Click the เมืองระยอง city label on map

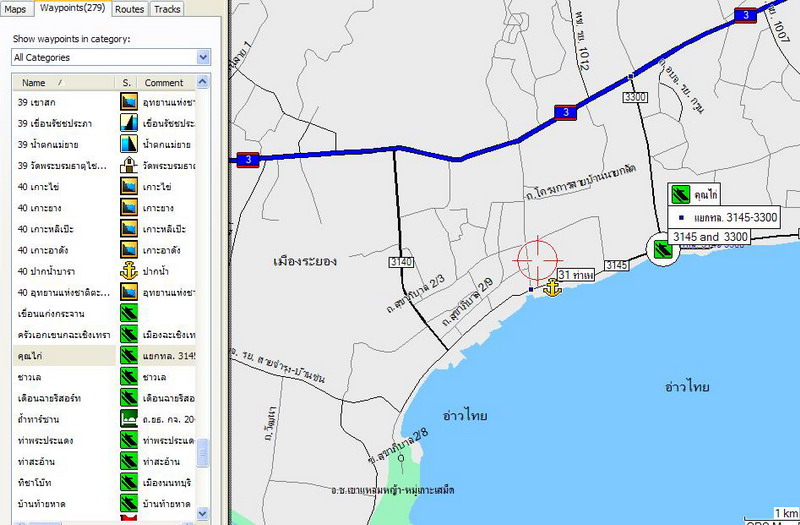coord(305,261)
